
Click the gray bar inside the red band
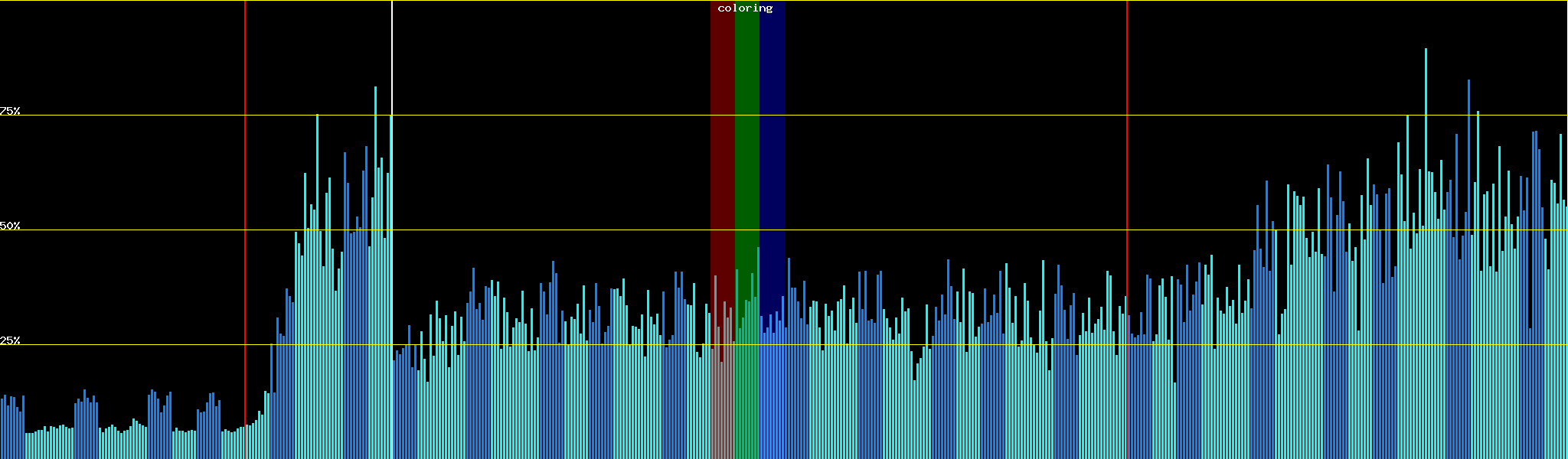point(715,367)
